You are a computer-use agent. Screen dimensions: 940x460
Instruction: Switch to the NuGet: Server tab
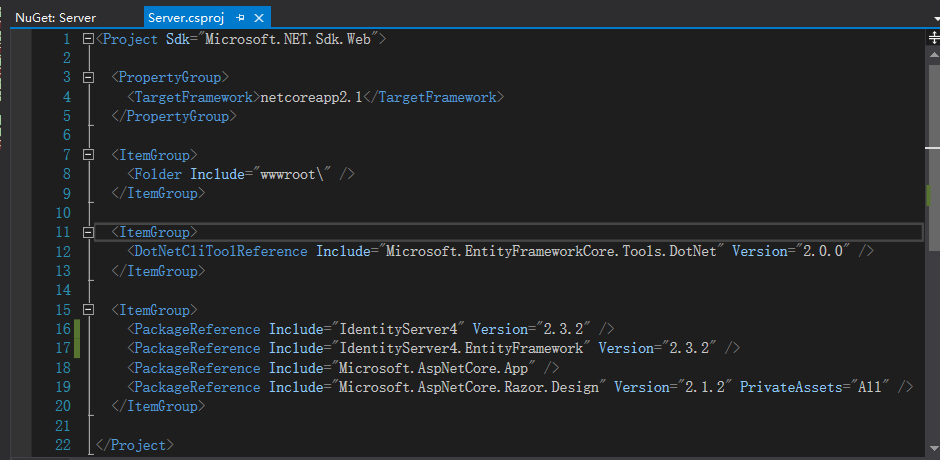click(x=56, y=17)
